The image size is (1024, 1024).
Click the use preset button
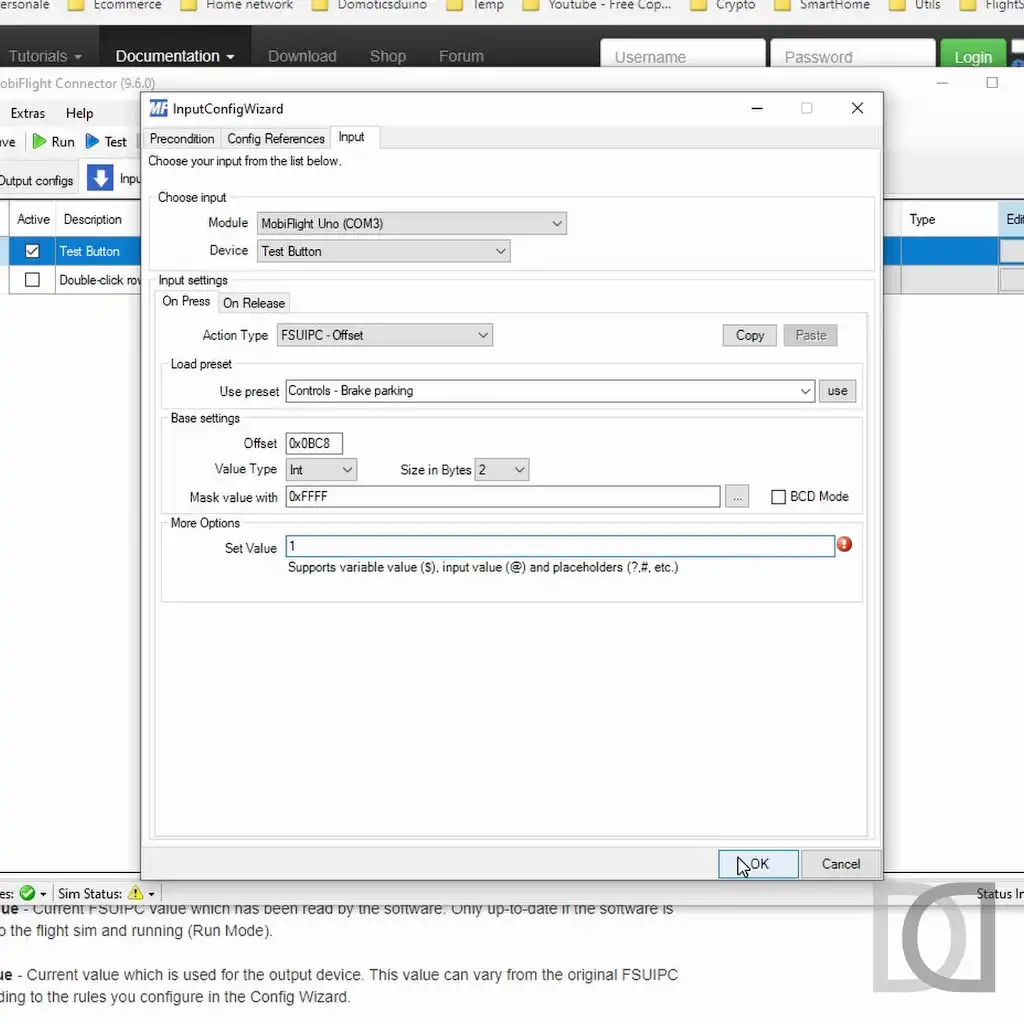[837, 391]
